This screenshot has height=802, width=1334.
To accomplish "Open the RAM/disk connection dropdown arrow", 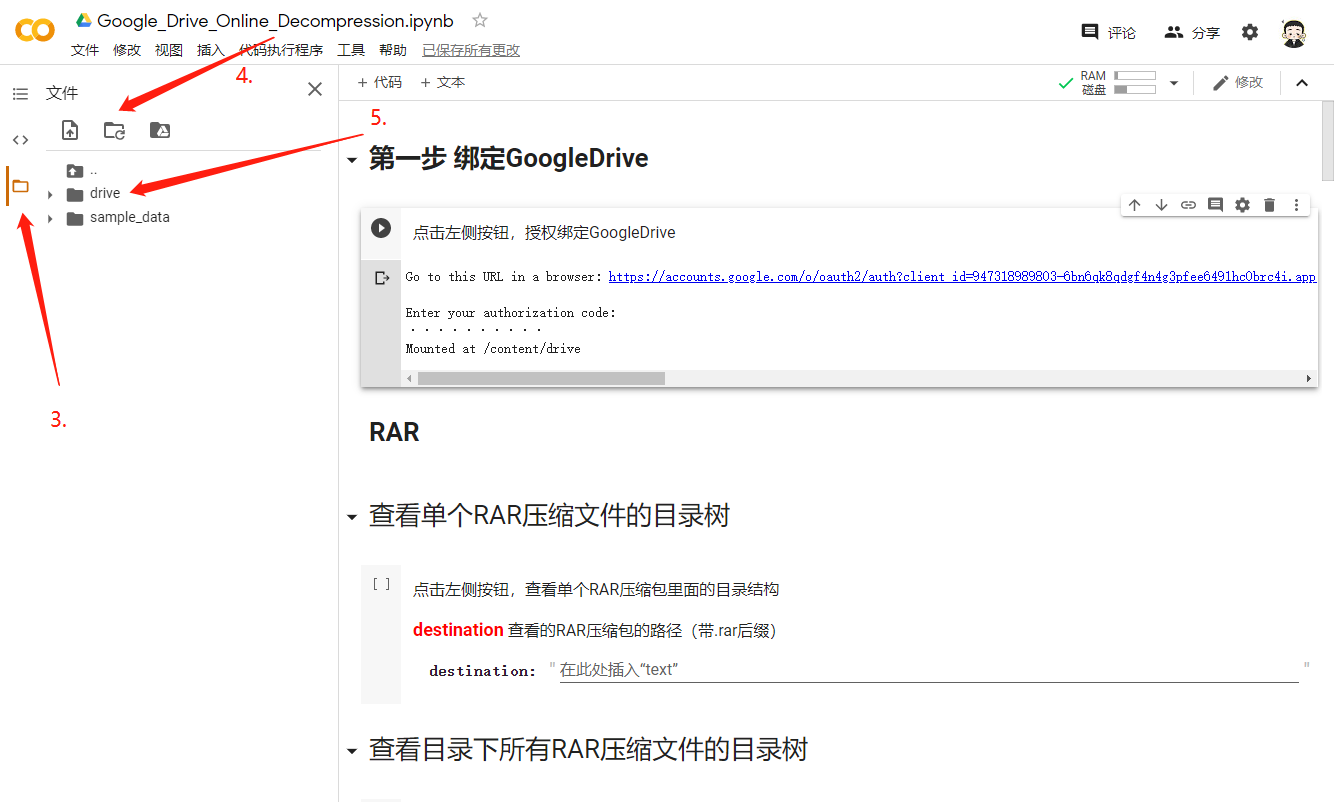I will (1174, 83).
